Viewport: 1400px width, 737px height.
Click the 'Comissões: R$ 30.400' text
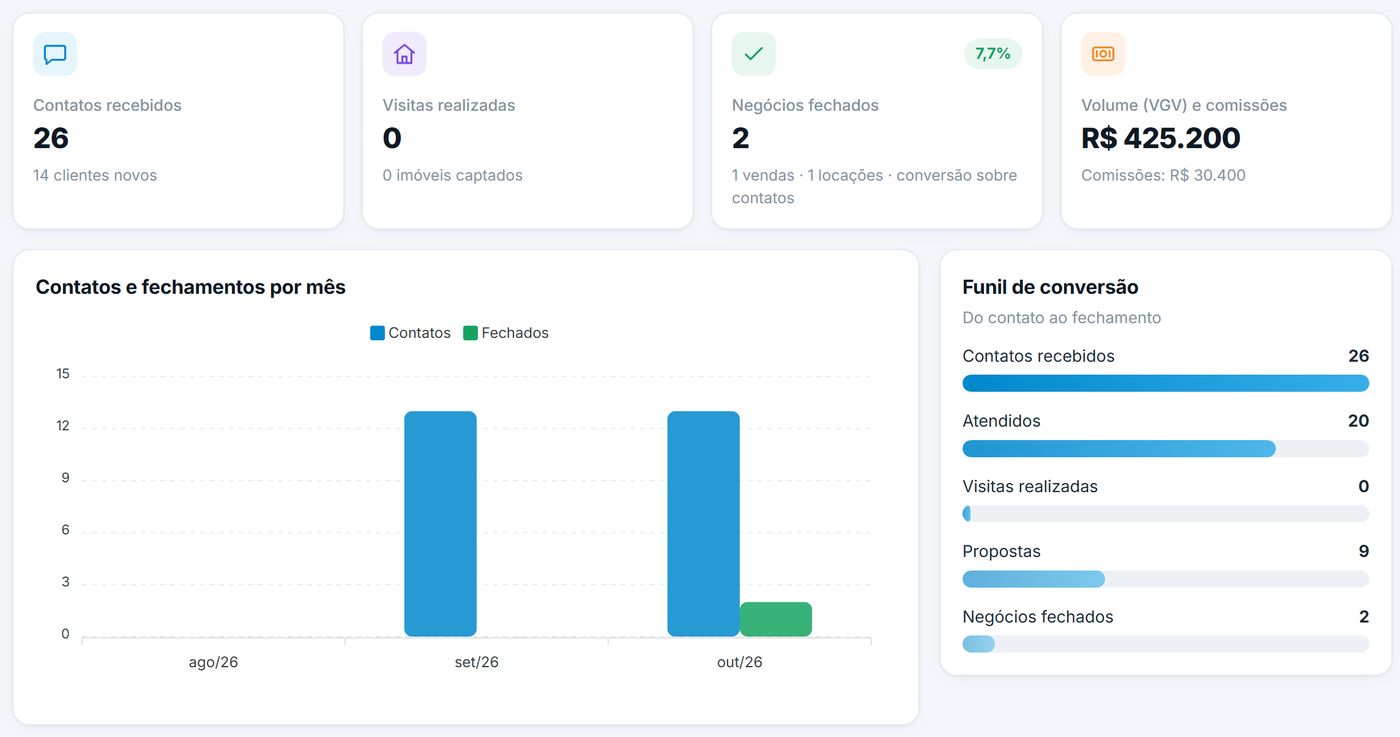tap(1163, 175)
